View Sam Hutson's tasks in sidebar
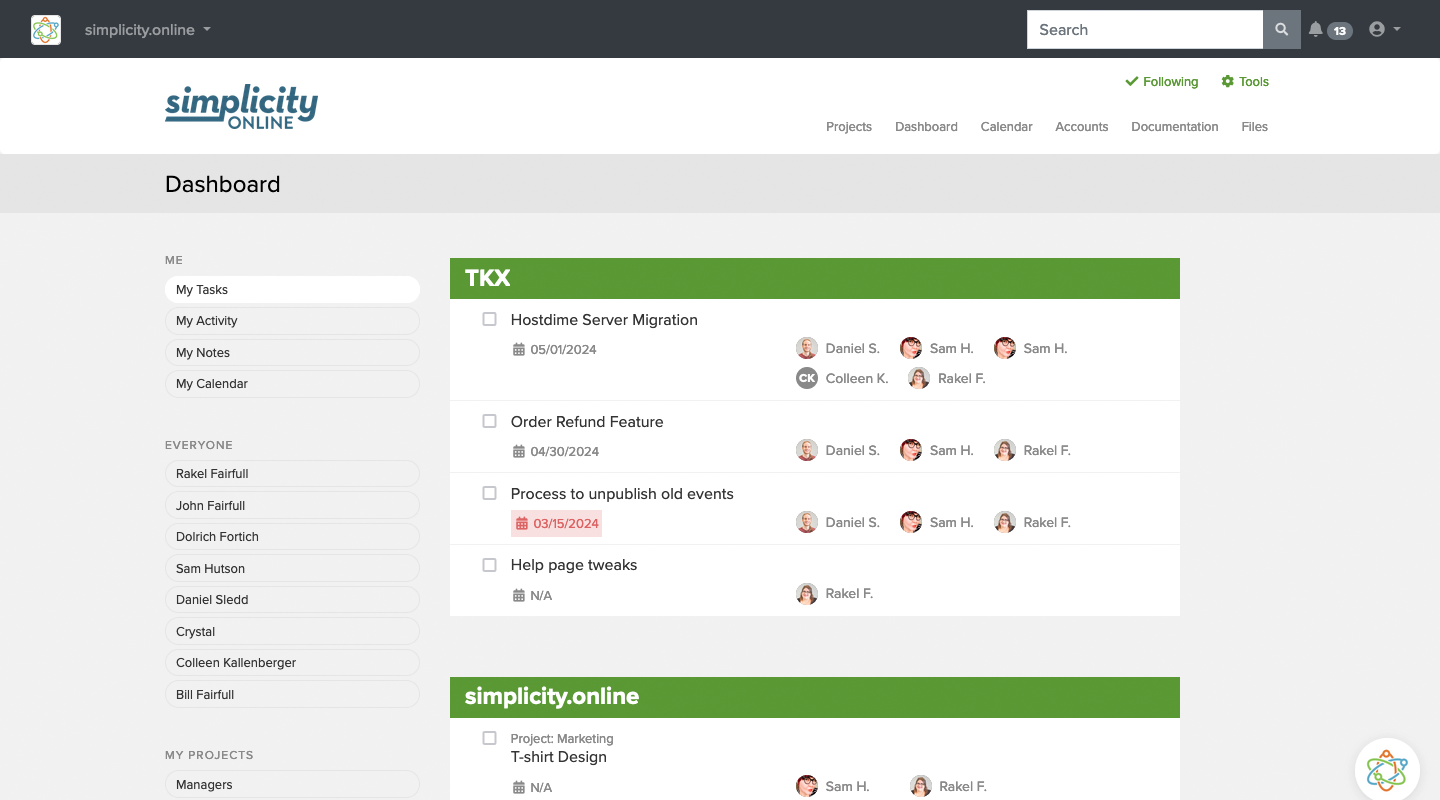 click(x=292, y=569)
